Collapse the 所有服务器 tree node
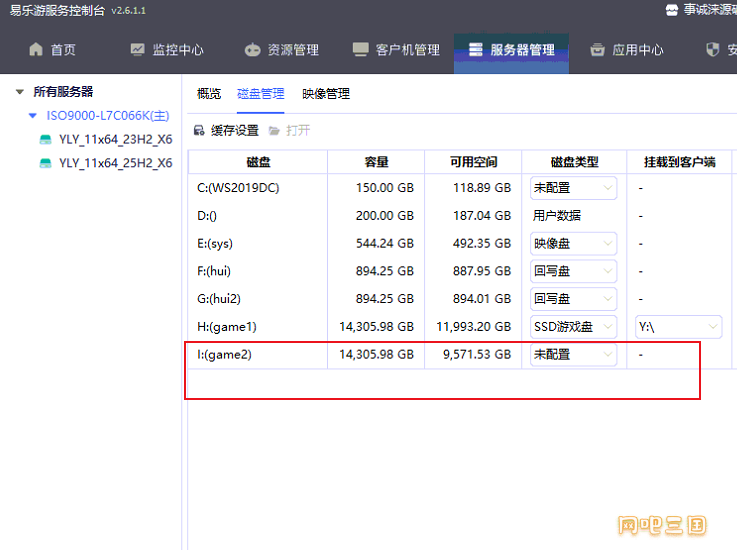The image size is (737, 550). (x=19, y=92)
